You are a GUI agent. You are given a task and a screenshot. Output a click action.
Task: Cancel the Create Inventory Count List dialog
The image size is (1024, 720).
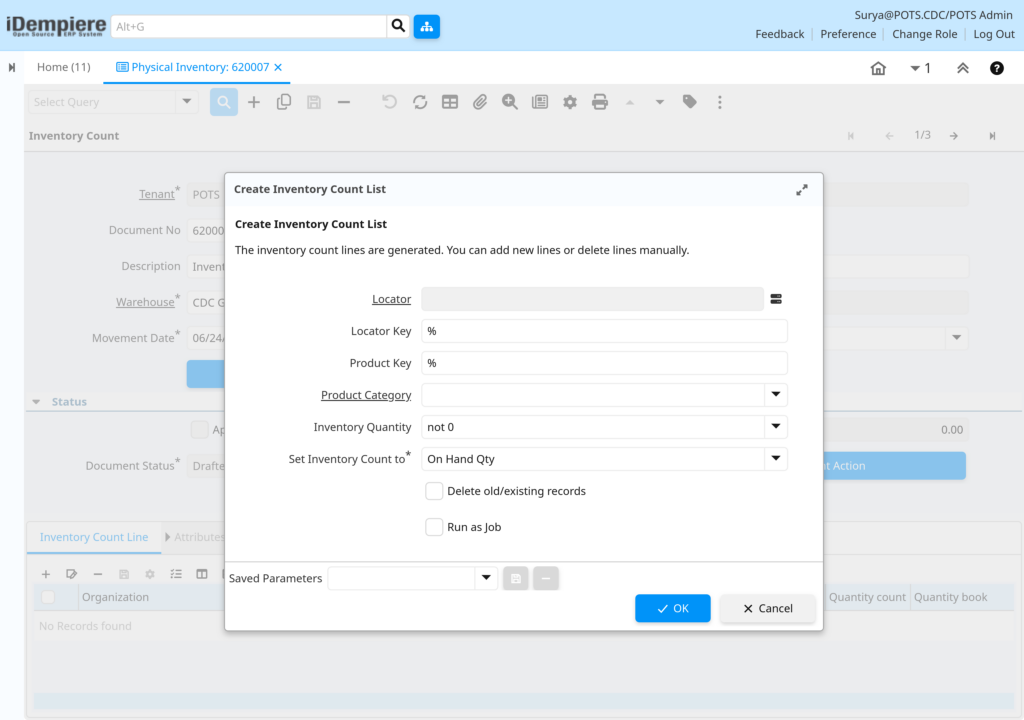click(767, 608)
